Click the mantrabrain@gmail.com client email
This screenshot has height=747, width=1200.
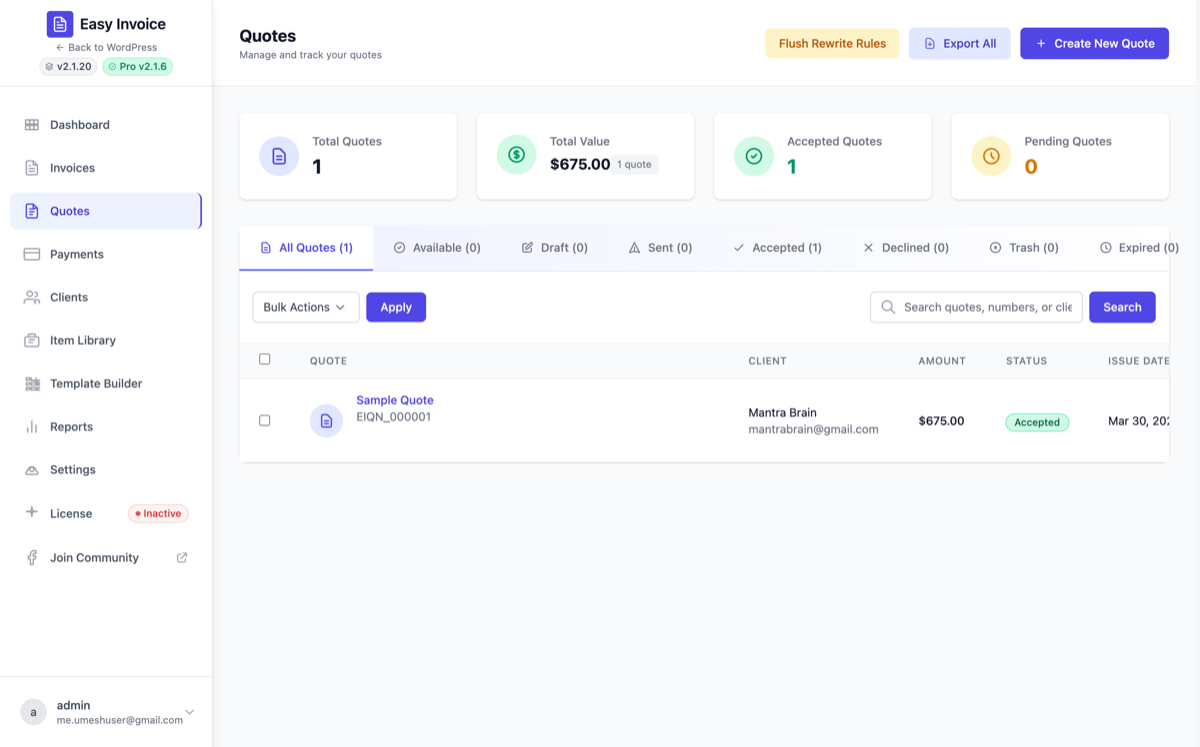(813, 429)
